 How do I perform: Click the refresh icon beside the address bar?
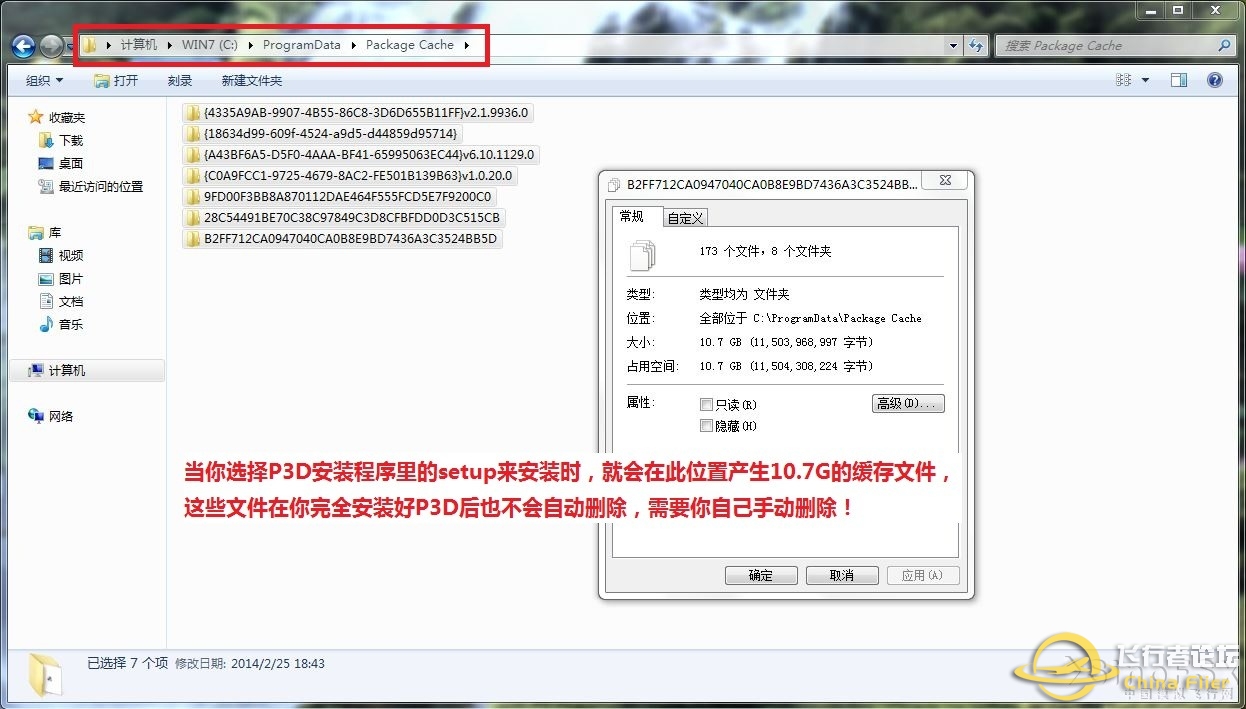coord(975,45)
